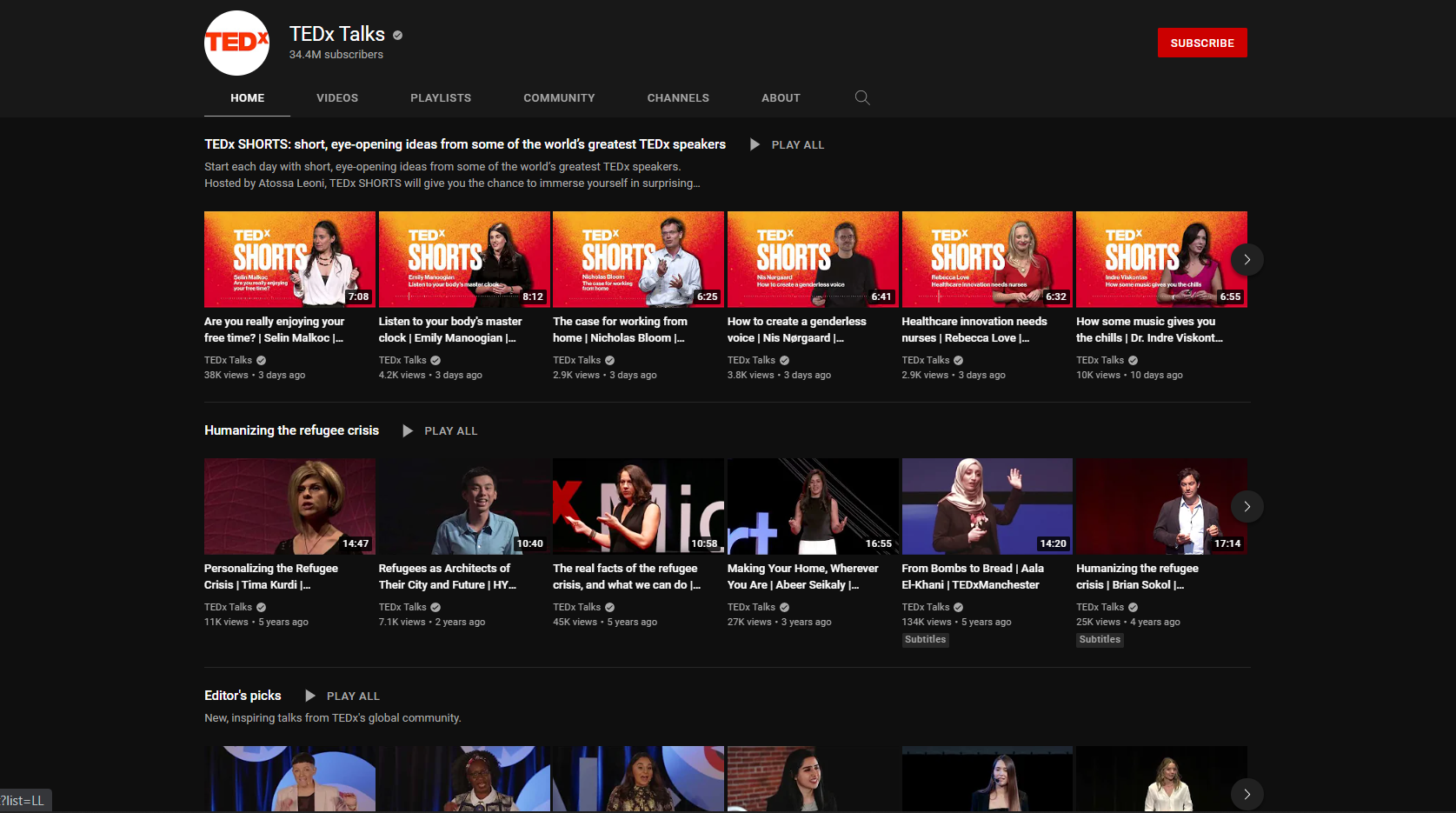Image resolution: width=1456 pixels, height=813 pixels.
Task: Click title 'Listen to your body's master clock'
Action: coord(450,330)
